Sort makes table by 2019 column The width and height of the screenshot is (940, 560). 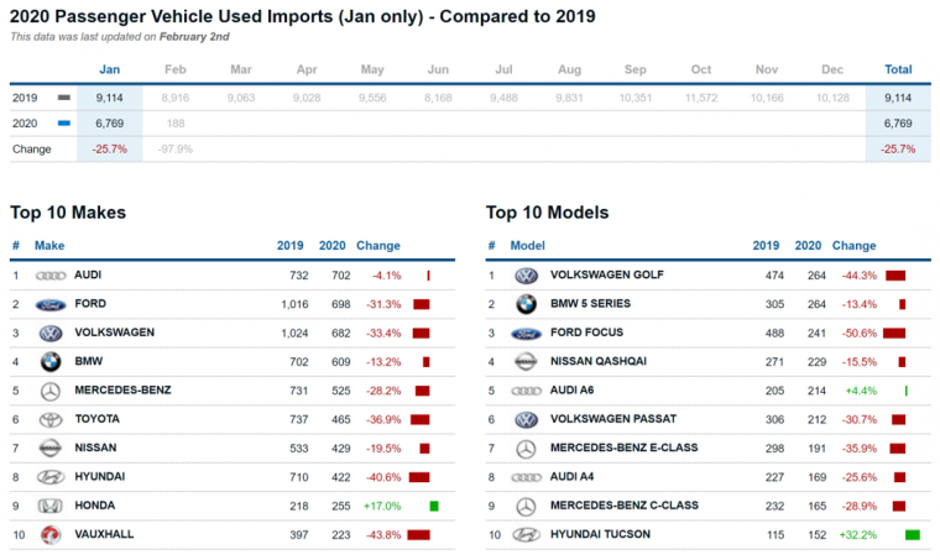tap(290, 246)
